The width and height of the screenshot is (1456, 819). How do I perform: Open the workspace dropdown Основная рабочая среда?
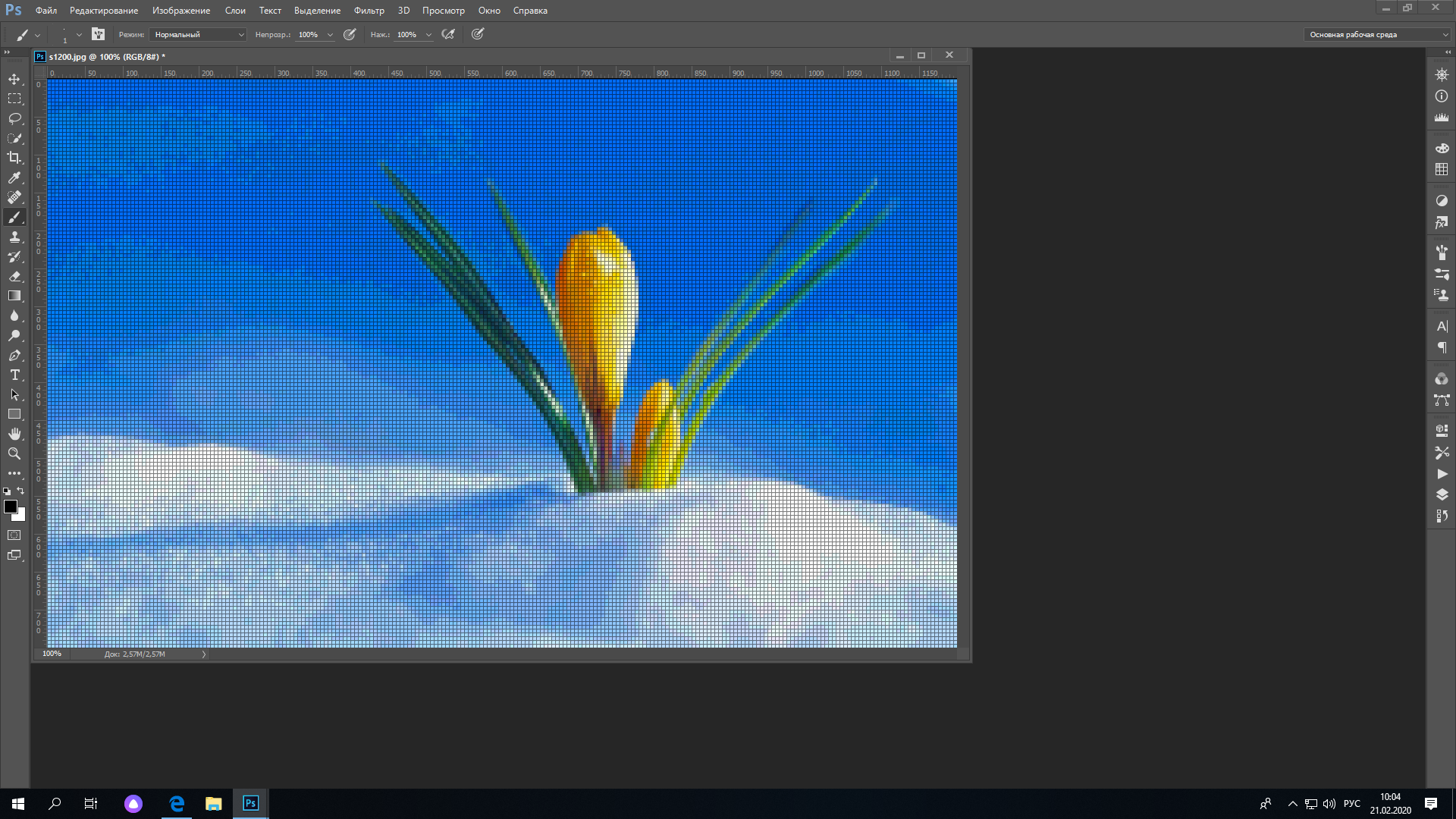[1378, 34]
